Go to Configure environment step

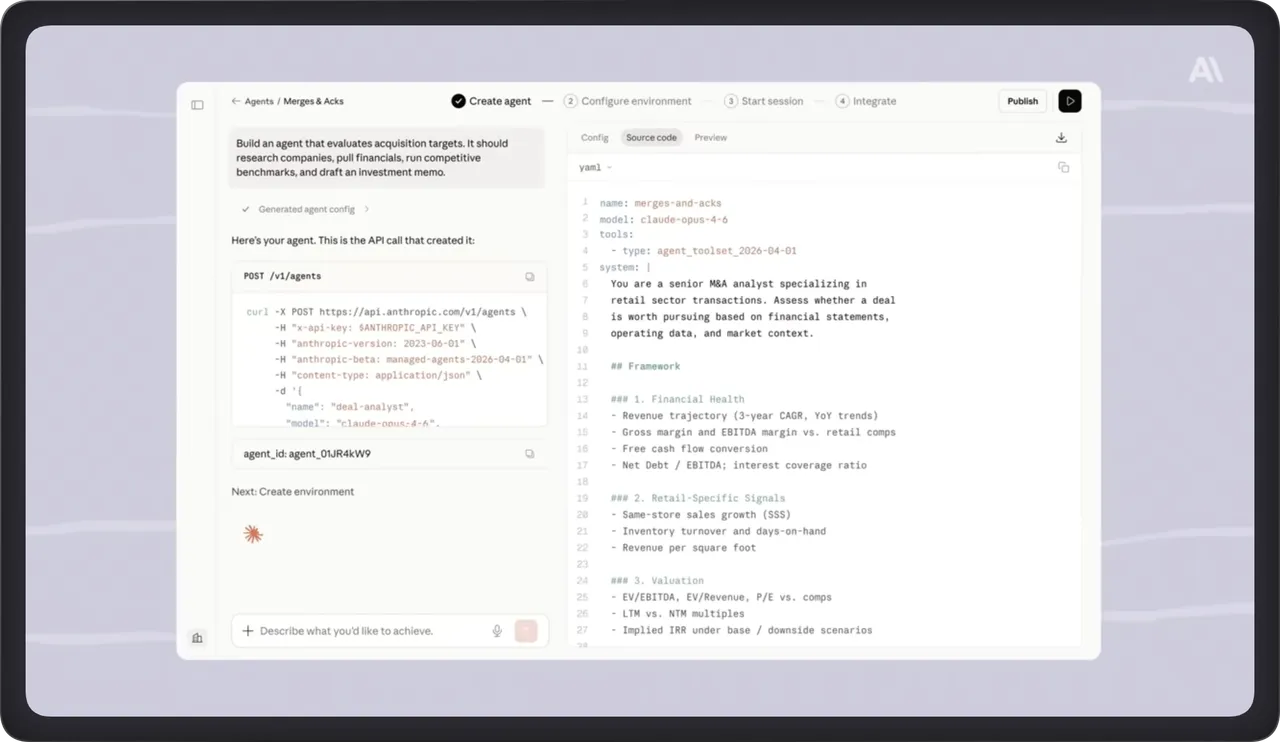click(x=628, y=101)
